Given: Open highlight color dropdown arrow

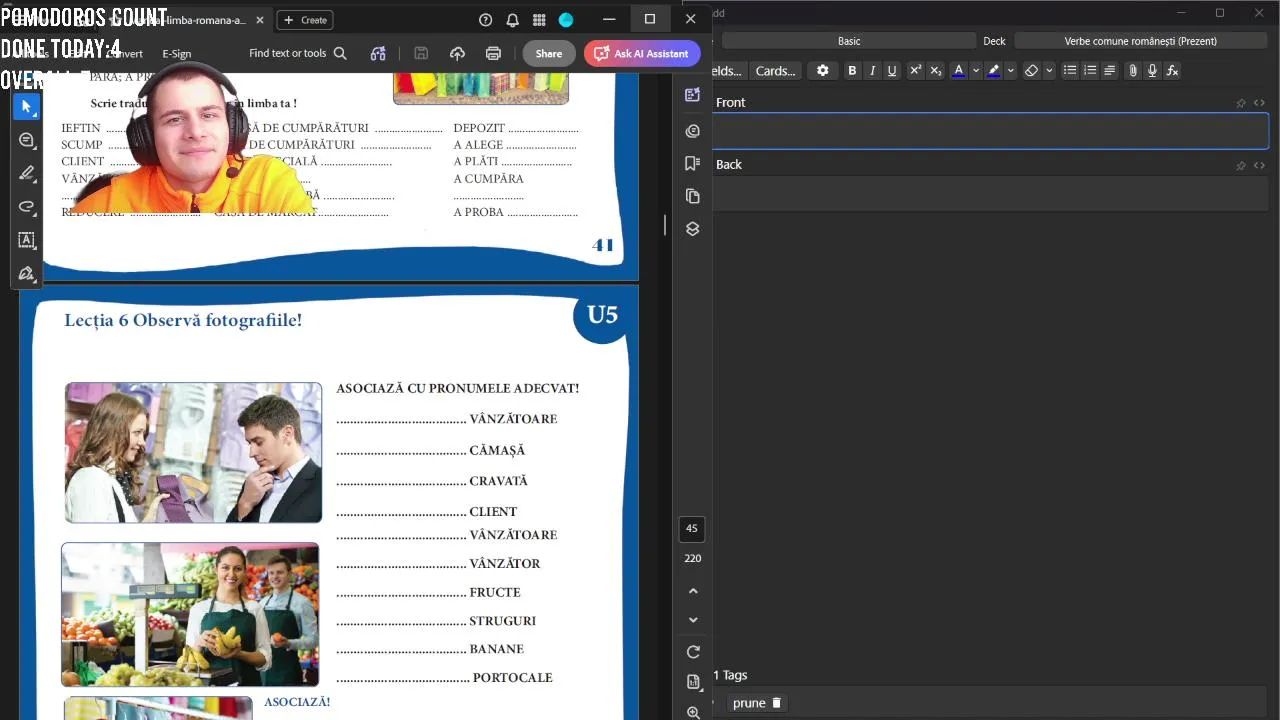Looking at the screenshot, I should tap(1011, 71).
